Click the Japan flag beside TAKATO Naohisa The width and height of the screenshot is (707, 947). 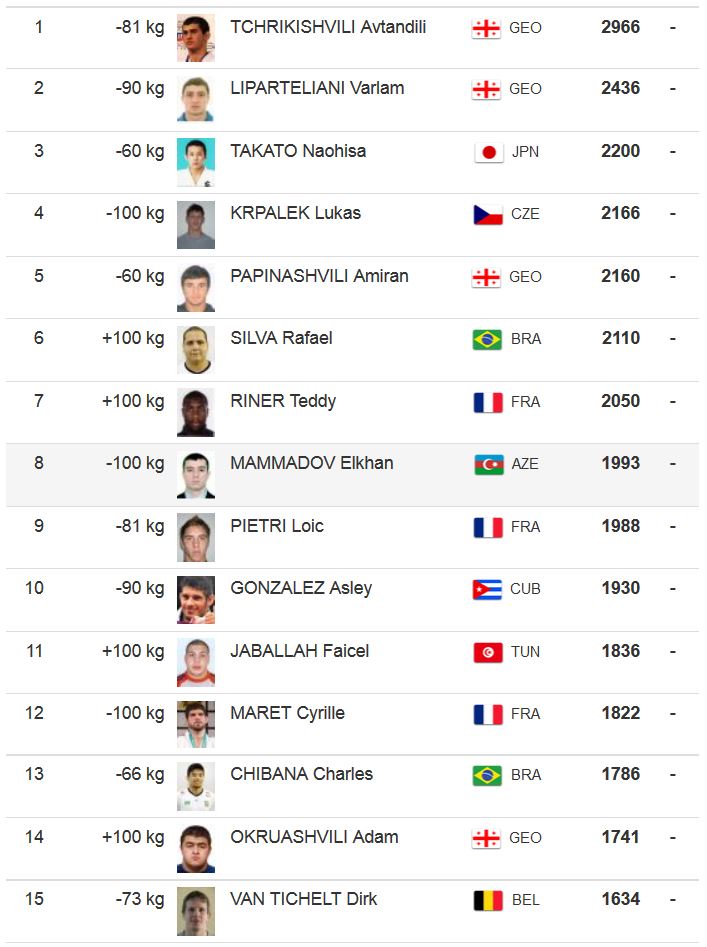(488, 153)
